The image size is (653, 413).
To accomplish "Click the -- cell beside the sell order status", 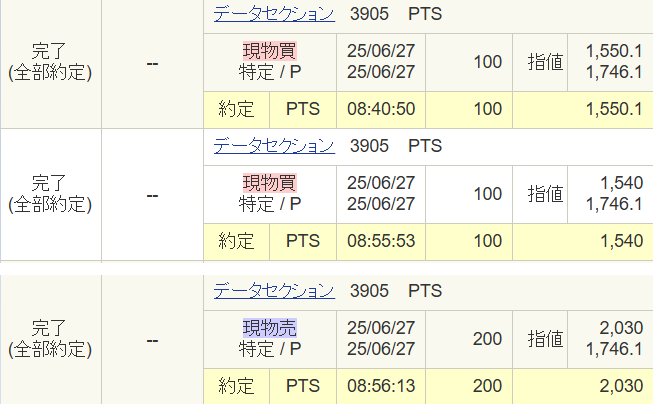I will (x=152, y=341).
